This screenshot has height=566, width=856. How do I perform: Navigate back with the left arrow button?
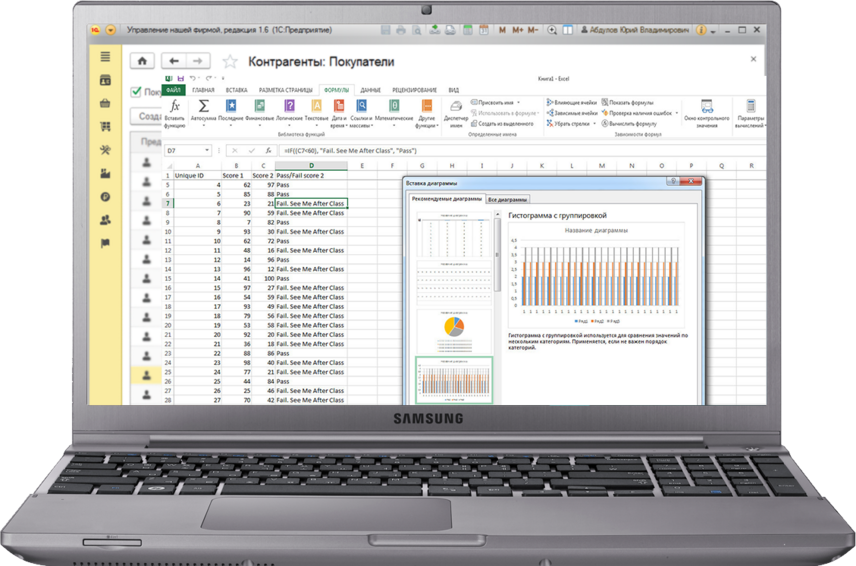(x=174, y=61)
